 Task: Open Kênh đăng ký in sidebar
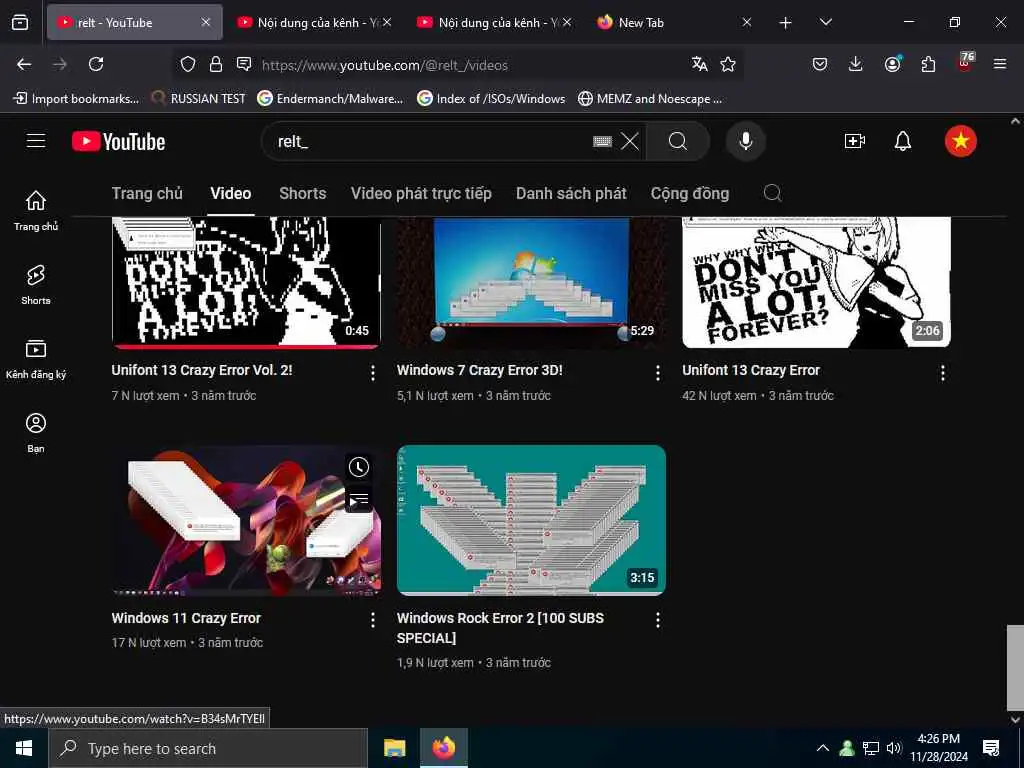36,359
